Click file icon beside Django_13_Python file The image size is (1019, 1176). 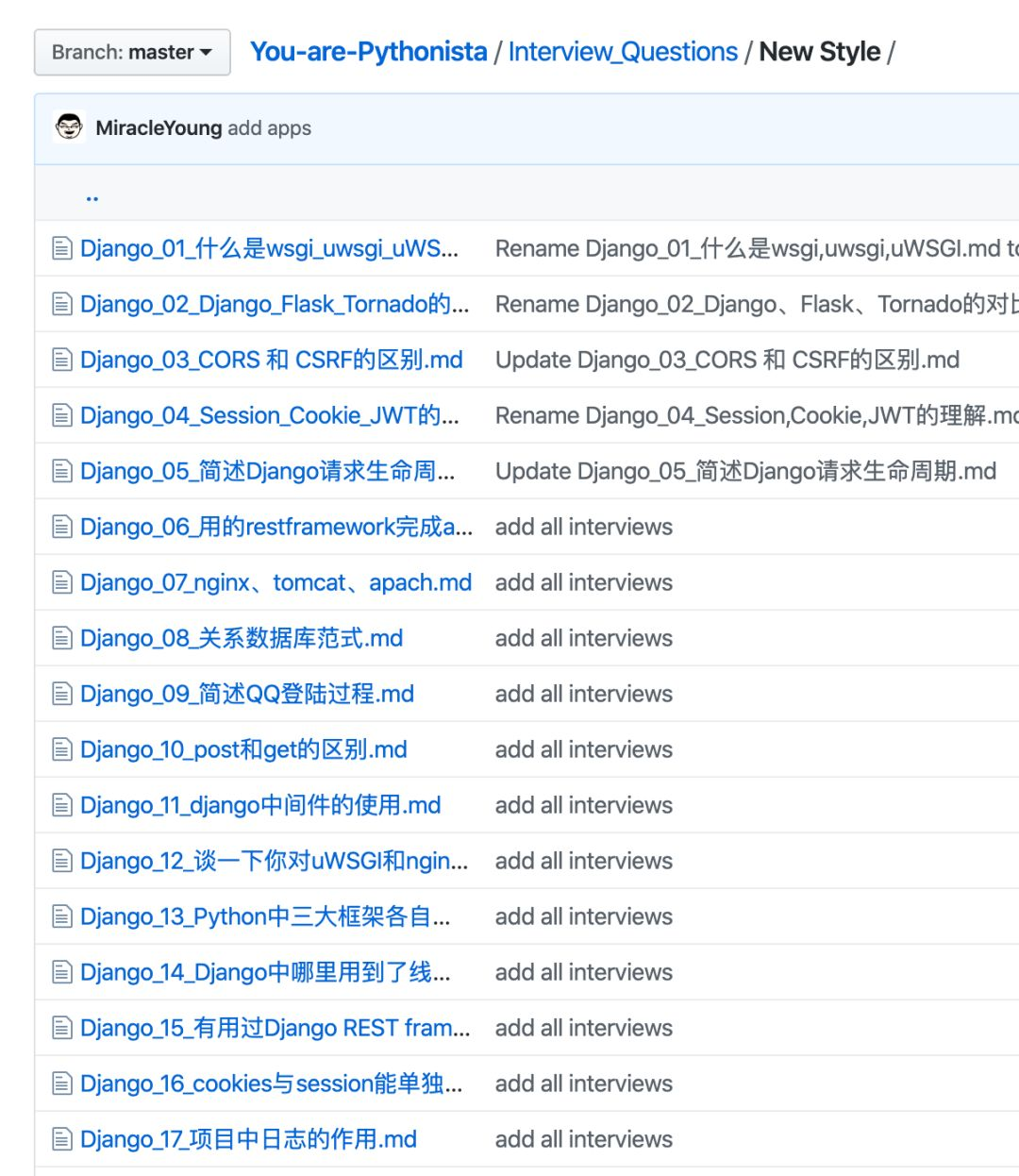[62, 916]
